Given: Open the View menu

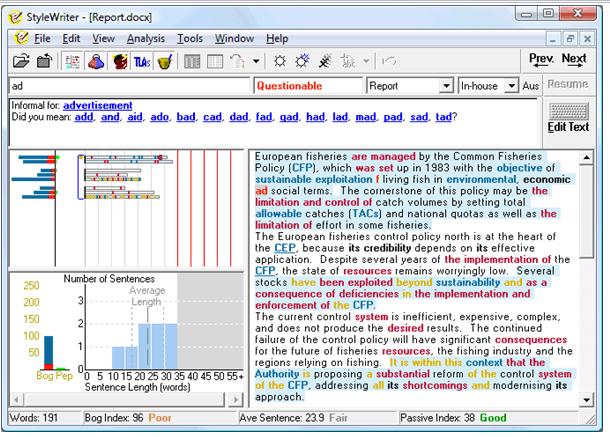Looking at the screenshot, I should 103,39.
